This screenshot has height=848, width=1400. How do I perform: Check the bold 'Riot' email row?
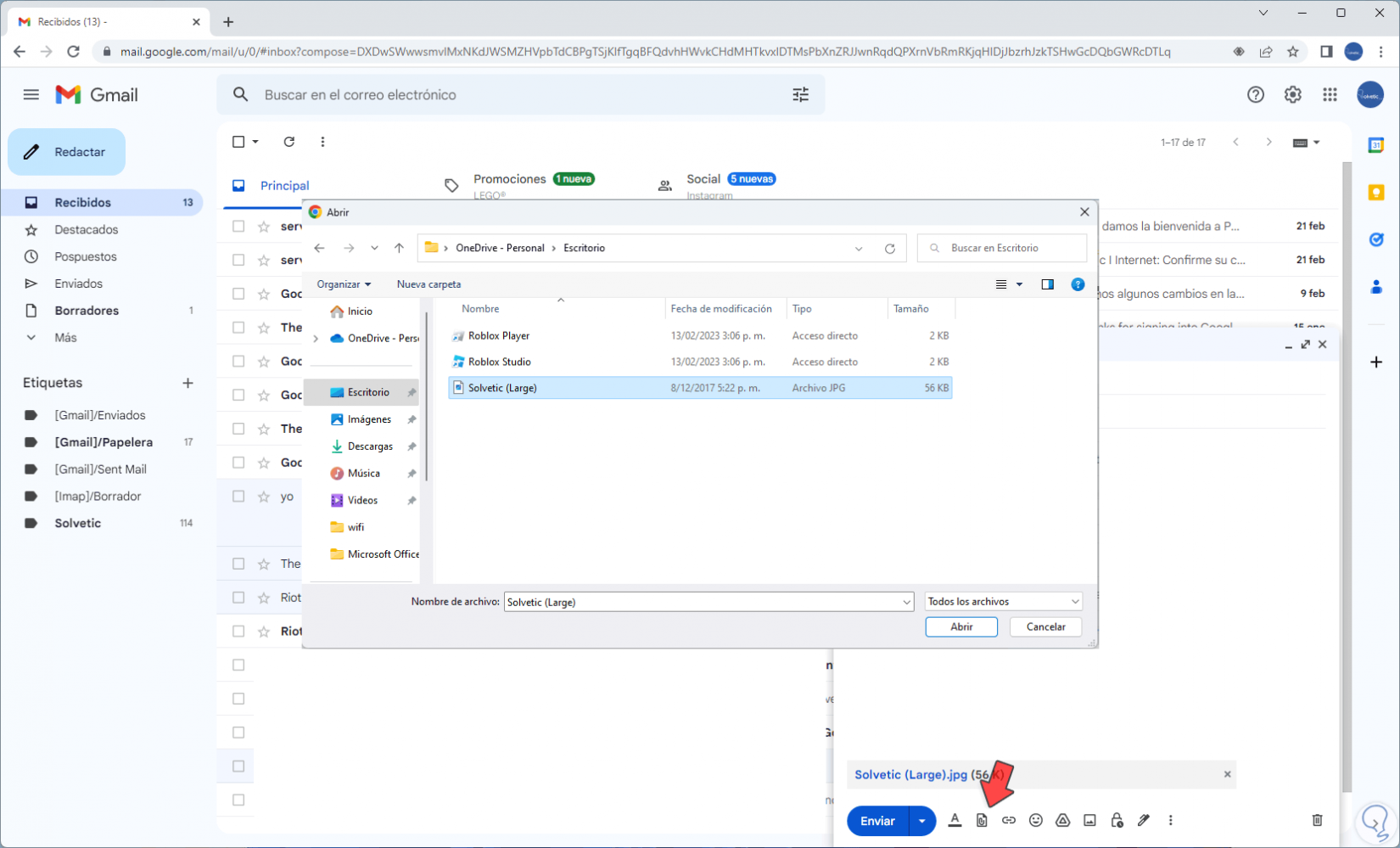238,632
